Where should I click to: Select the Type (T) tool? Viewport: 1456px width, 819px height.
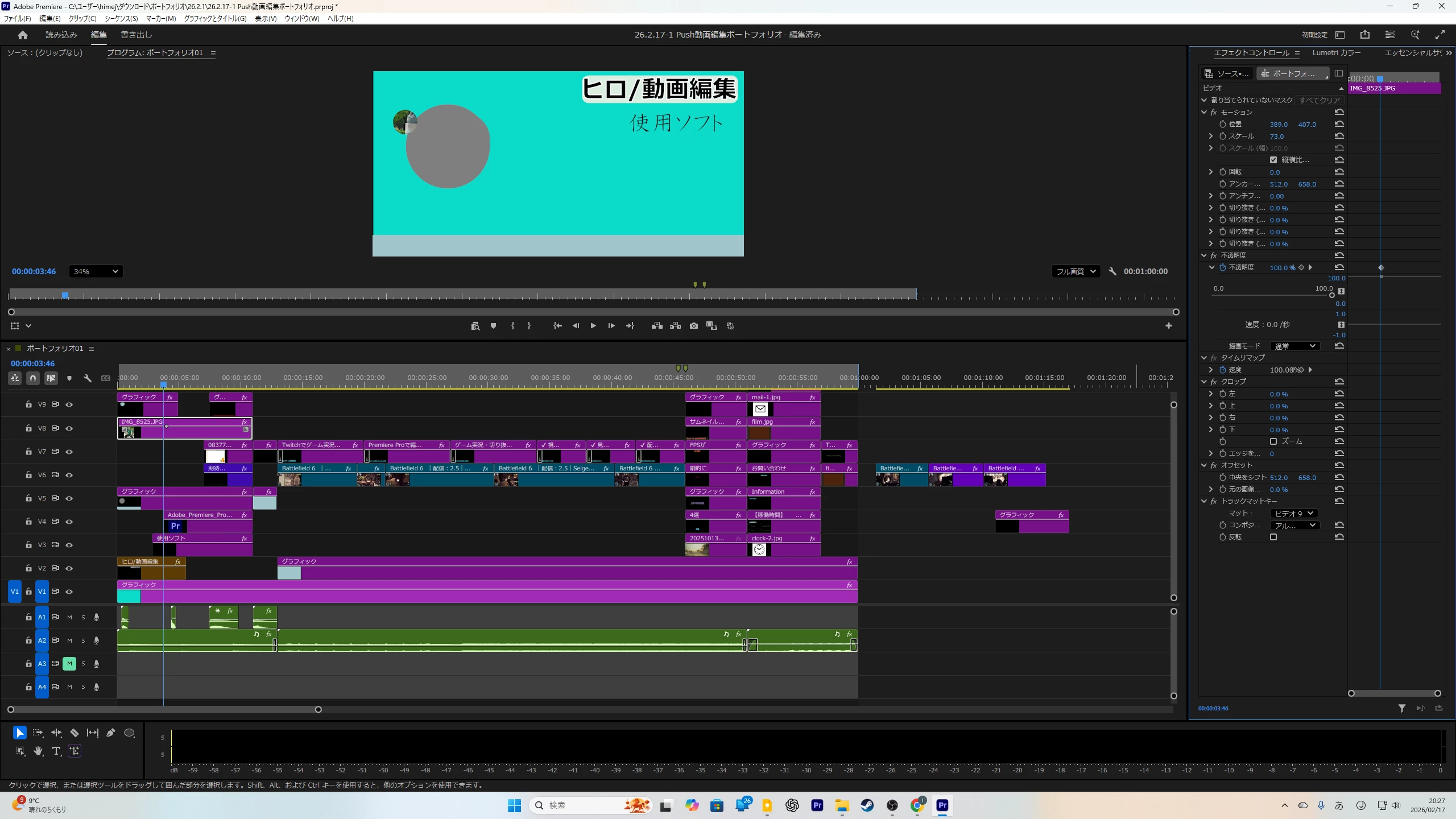click(x=56, y=751)
